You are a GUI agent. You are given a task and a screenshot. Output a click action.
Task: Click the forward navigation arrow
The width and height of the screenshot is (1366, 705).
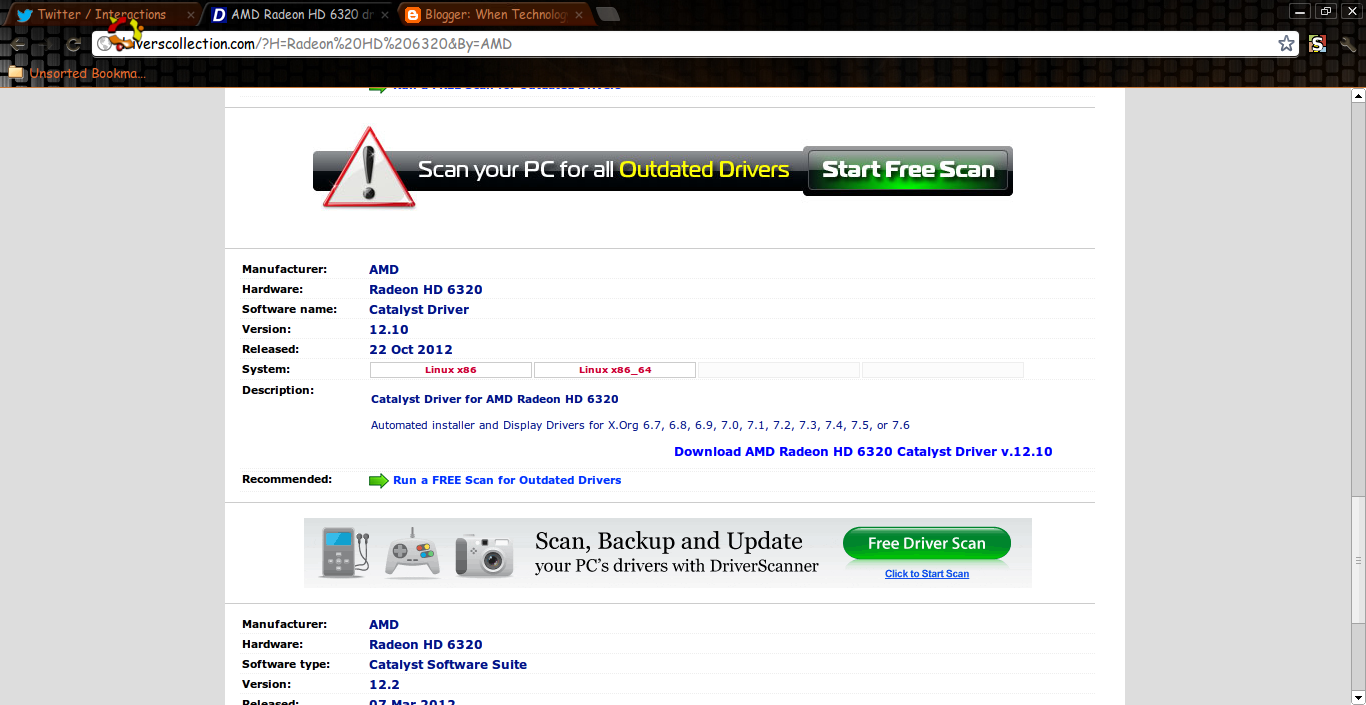coord(45,44)
